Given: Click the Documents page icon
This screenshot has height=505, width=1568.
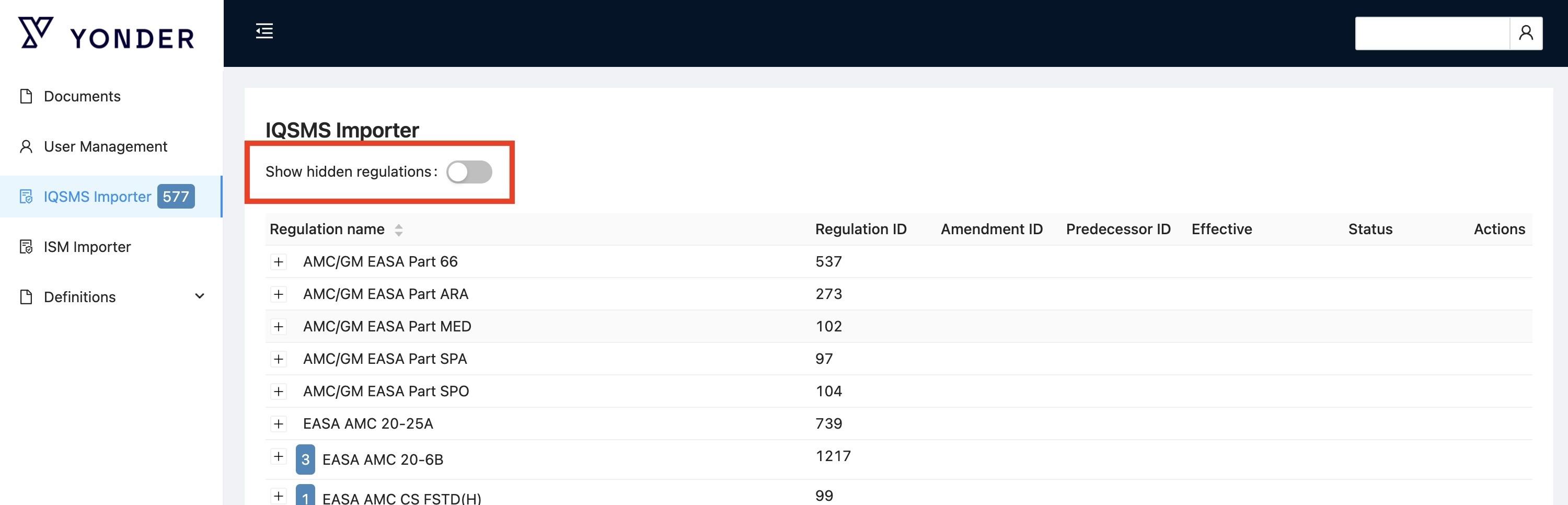Looking at the screenshot, I should (26, 96).
